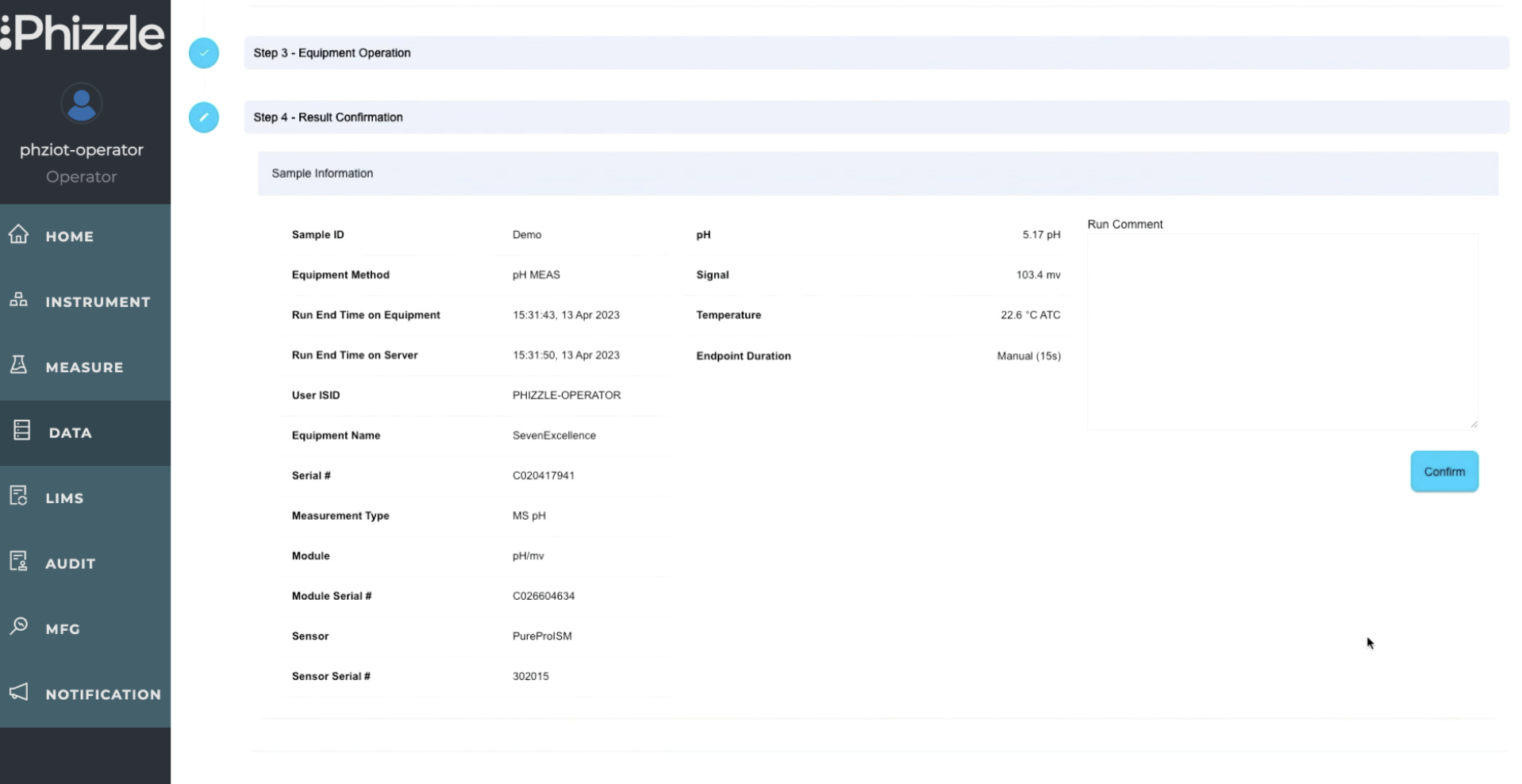The height and width of the screenshot is (784, 1522).
Task: Click the Phizzle logo
Action: pyautogui.click(x=83, y=33)
